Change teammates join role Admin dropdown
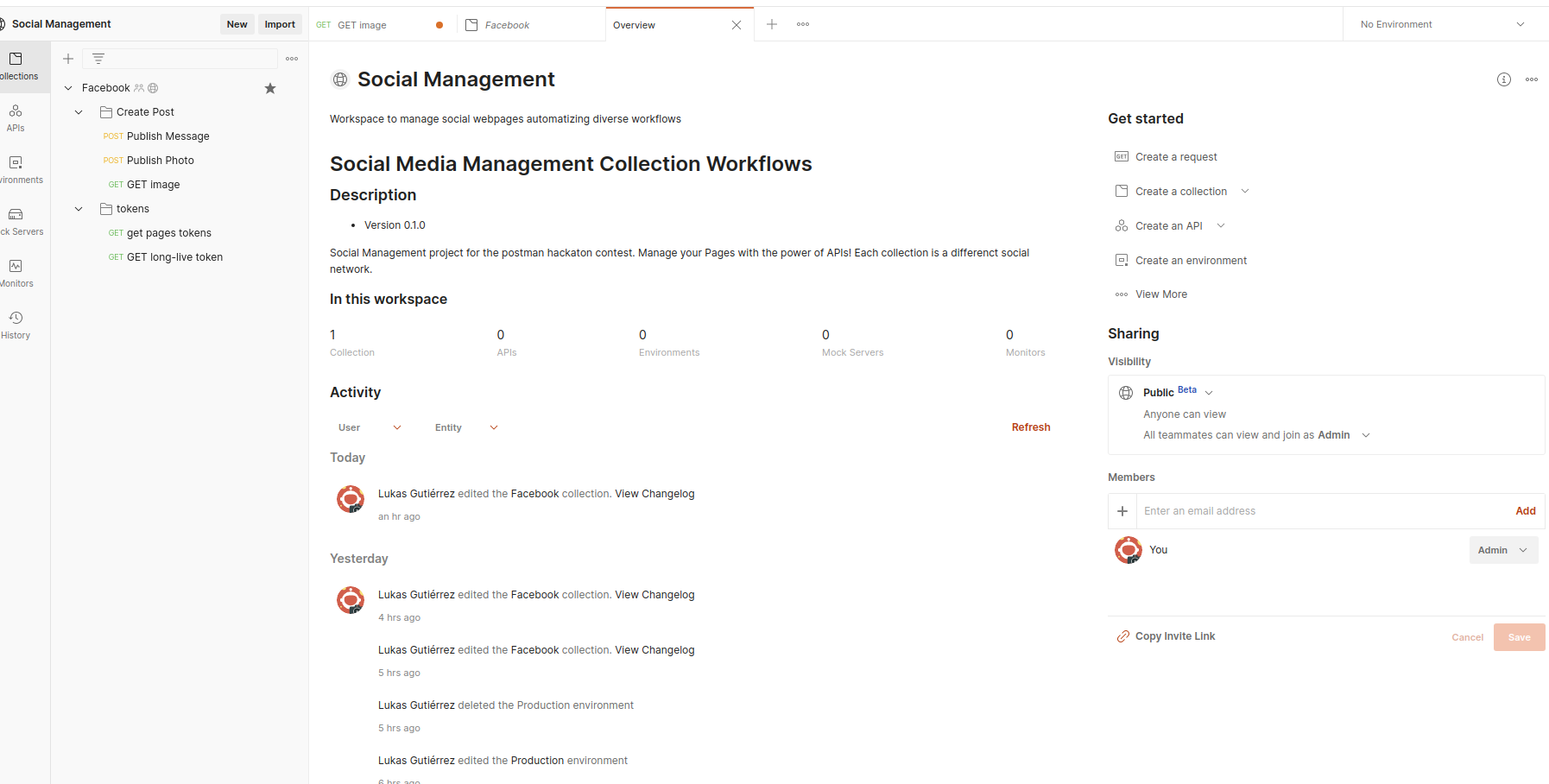 click(1344, 435)
